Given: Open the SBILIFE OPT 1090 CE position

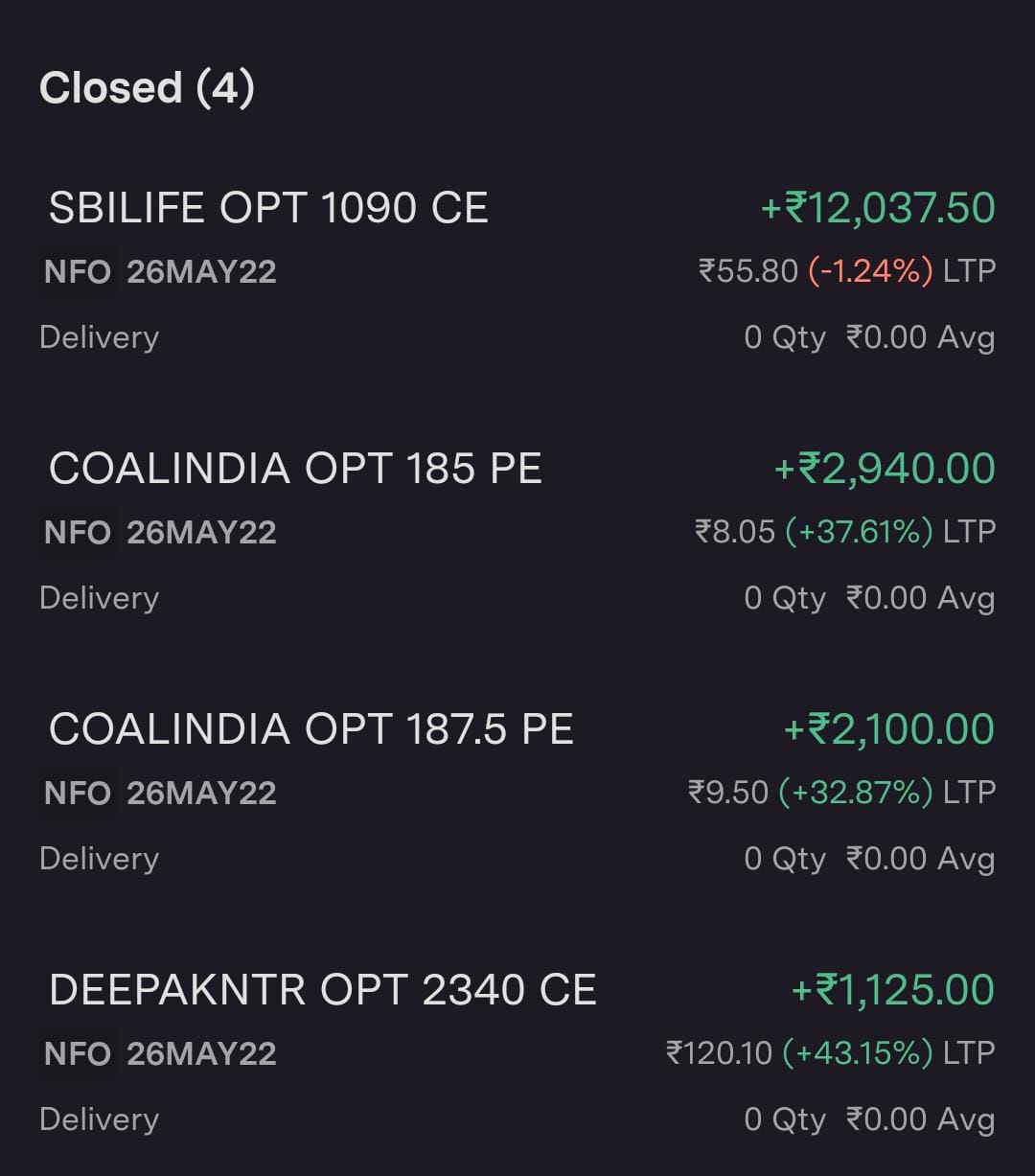Looking at the screenshot, I should pyautogui.click(x=268, y=208).
